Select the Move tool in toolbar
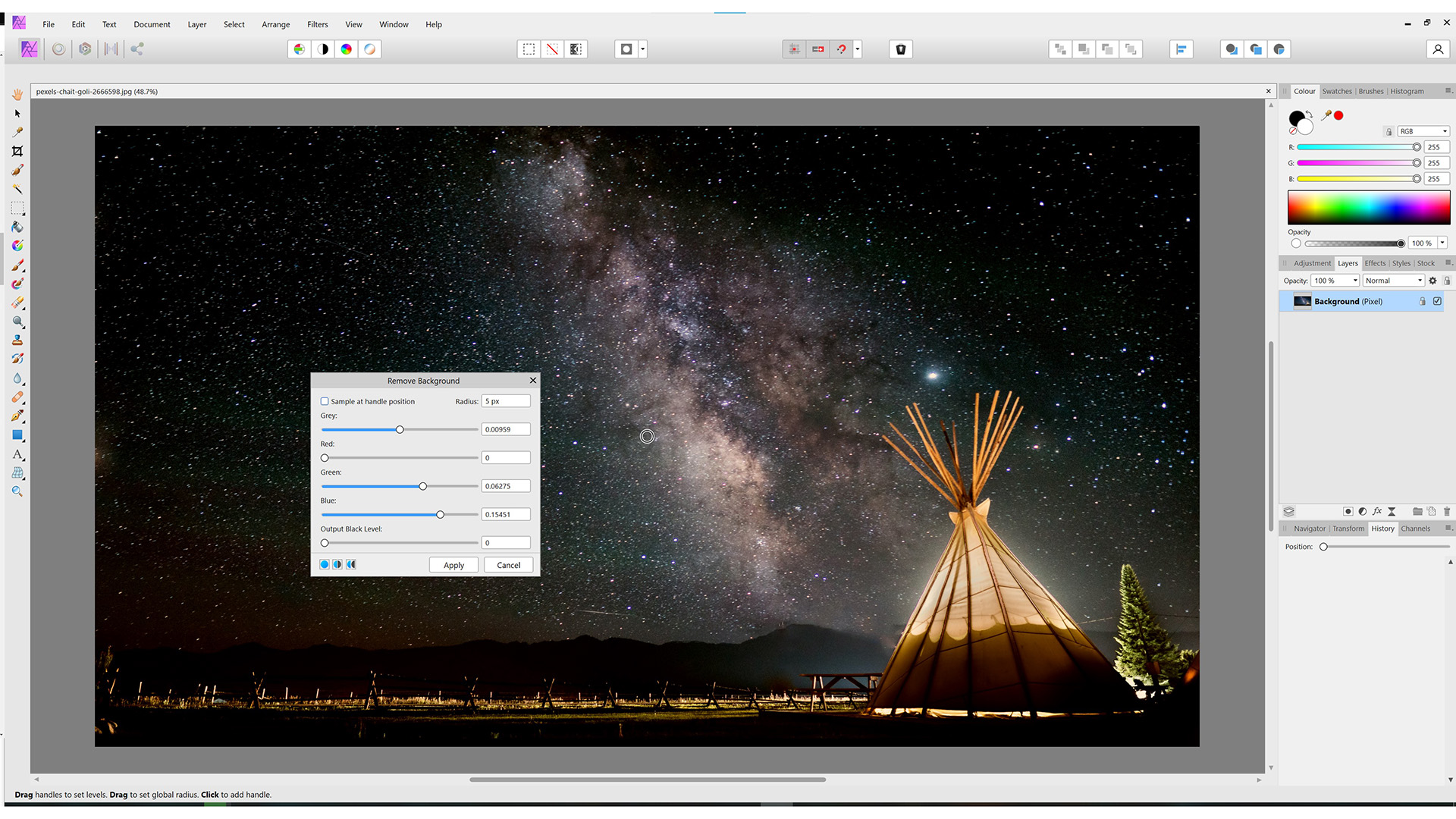The width and height of the screenshot is (1456, 819). click(x=17, y=112)
